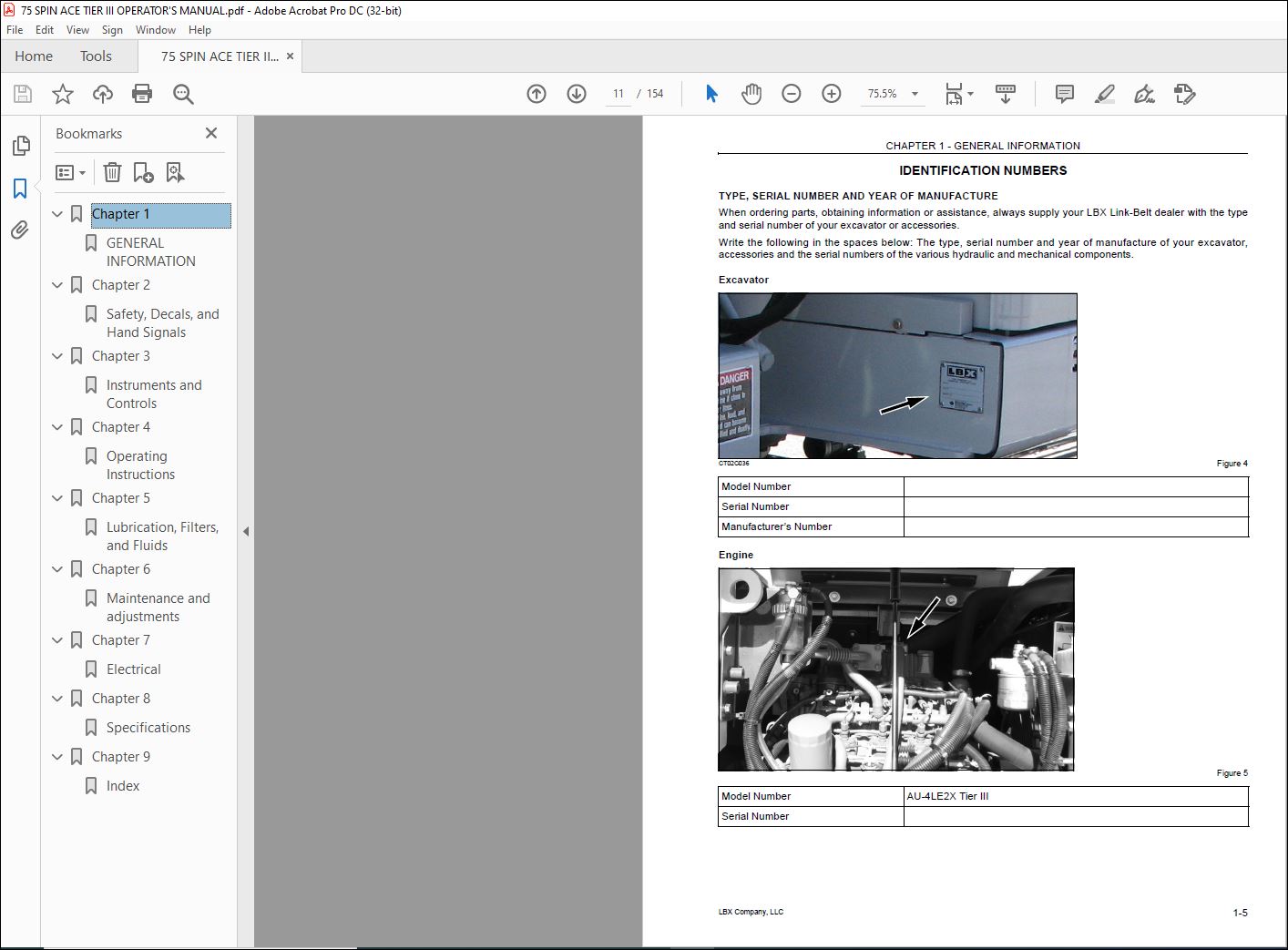The width and height of the screenshot is (1288, 950).
Task: Collapse the Chapter 6 bookmark
Action: point(57,569)
